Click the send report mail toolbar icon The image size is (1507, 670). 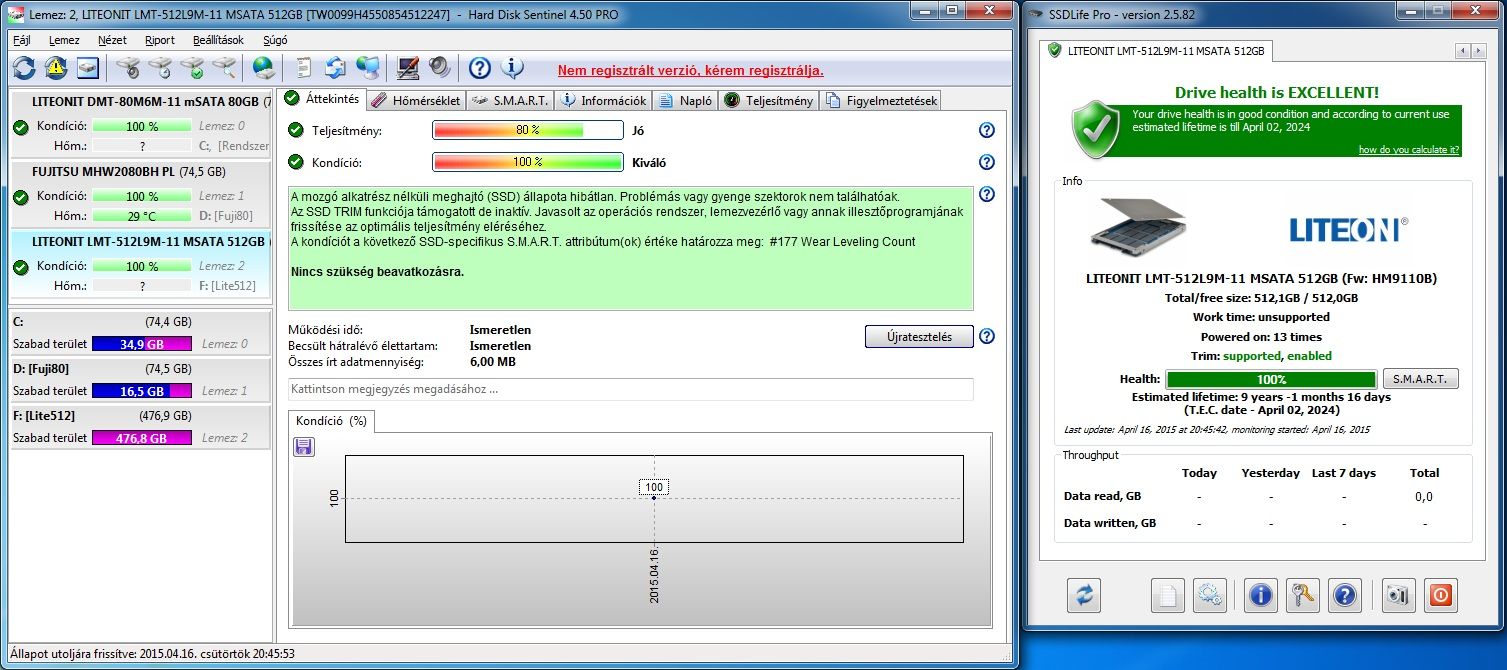tap(336, 68)
